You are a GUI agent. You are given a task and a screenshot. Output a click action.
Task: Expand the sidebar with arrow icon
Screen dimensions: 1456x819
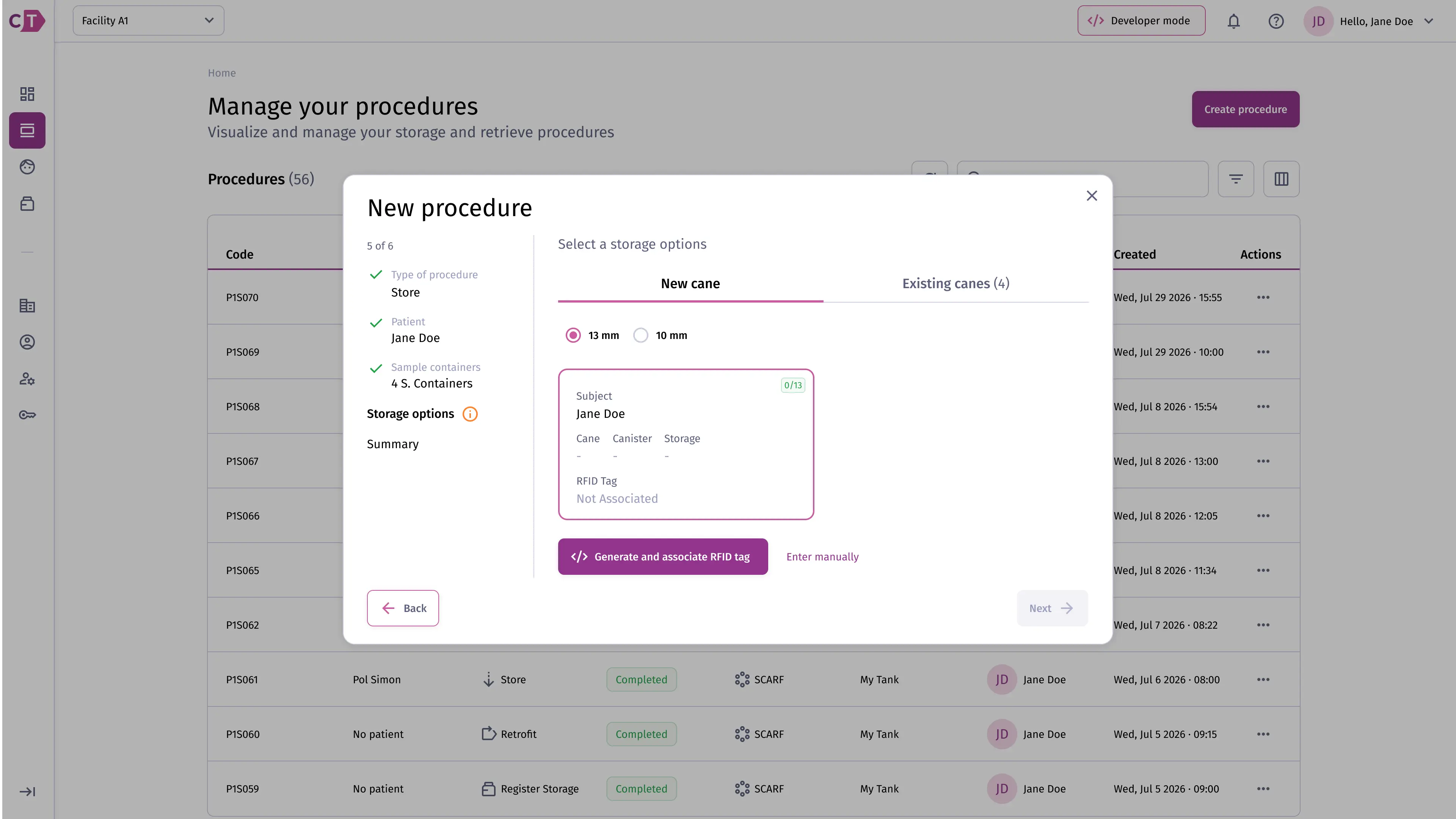(27, 791)
